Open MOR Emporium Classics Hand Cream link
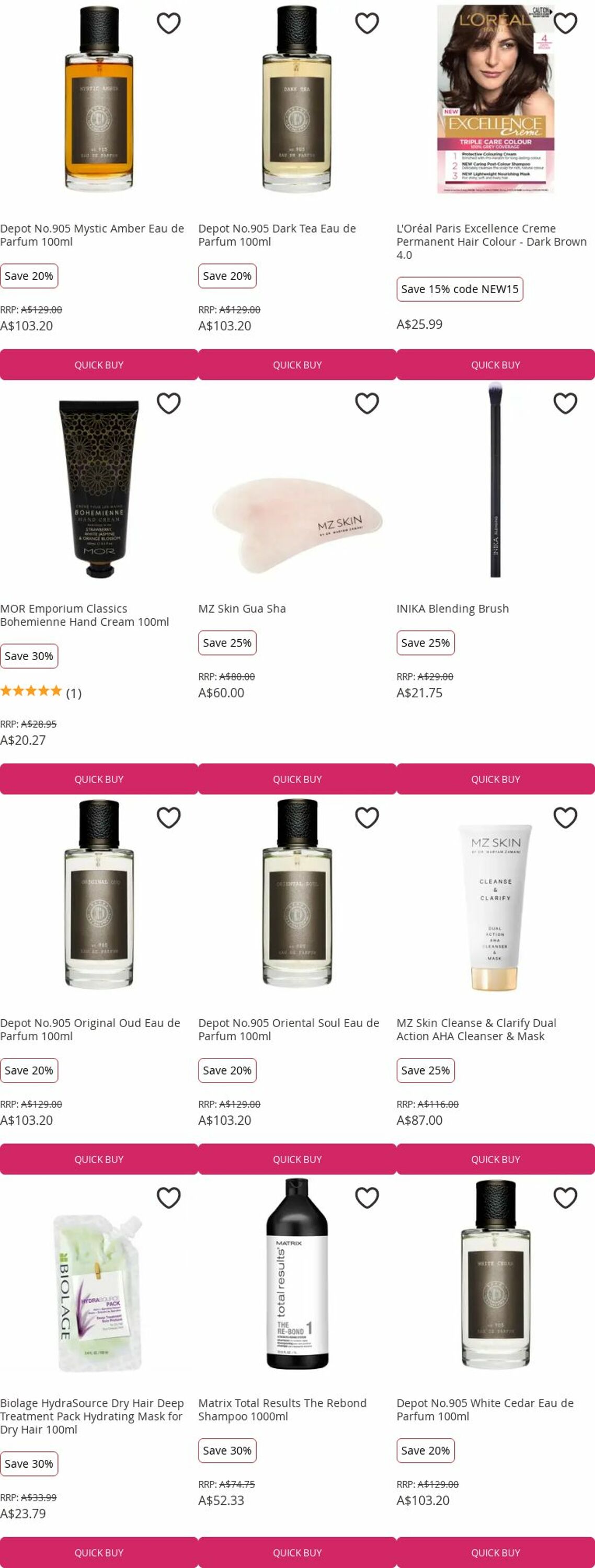Viewport: 595px width, 1568px height. (85, 615)
